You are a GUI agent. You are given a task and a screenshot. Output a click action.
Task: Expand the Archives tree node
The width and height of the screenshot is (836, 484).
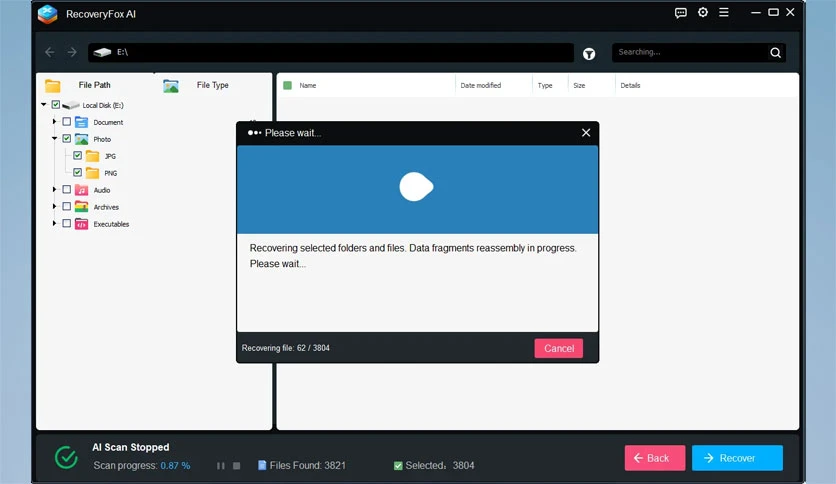pyautogui.click(x=54, y=206)
